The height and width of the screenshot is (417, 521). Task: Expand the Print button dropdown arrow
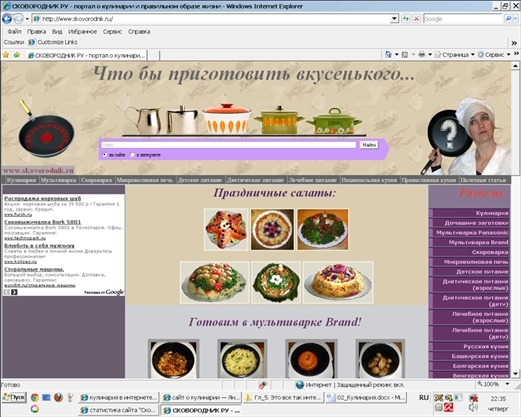coord(430,54)
